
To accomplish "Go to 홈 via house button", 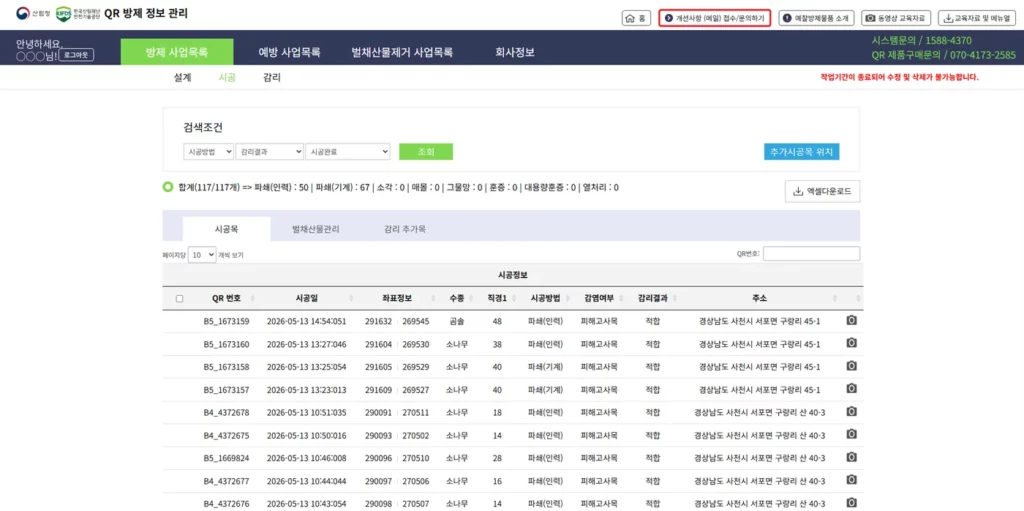I will 635,18.
